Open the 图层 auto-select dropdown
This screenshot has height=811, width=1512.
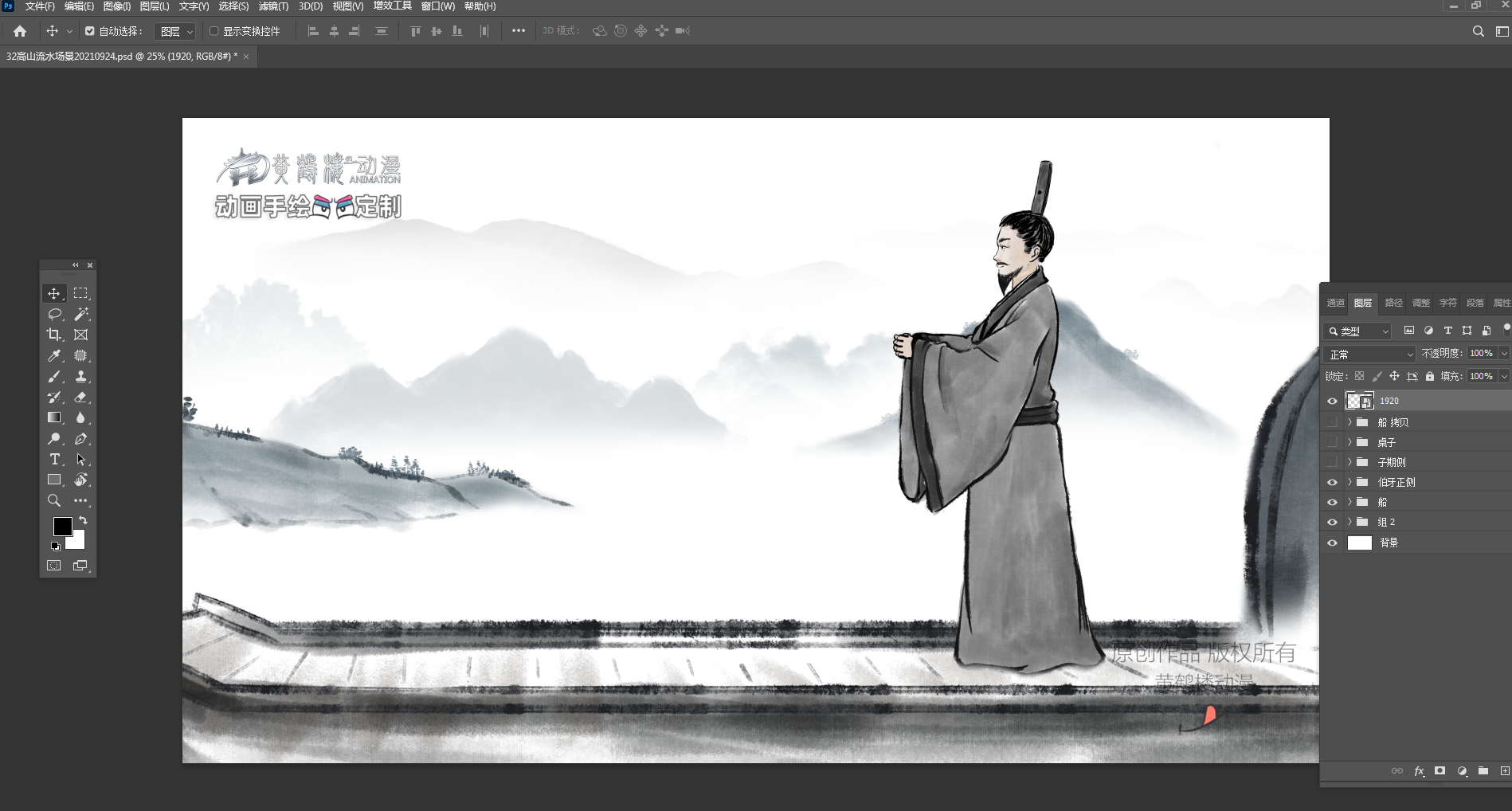[175, 31]
